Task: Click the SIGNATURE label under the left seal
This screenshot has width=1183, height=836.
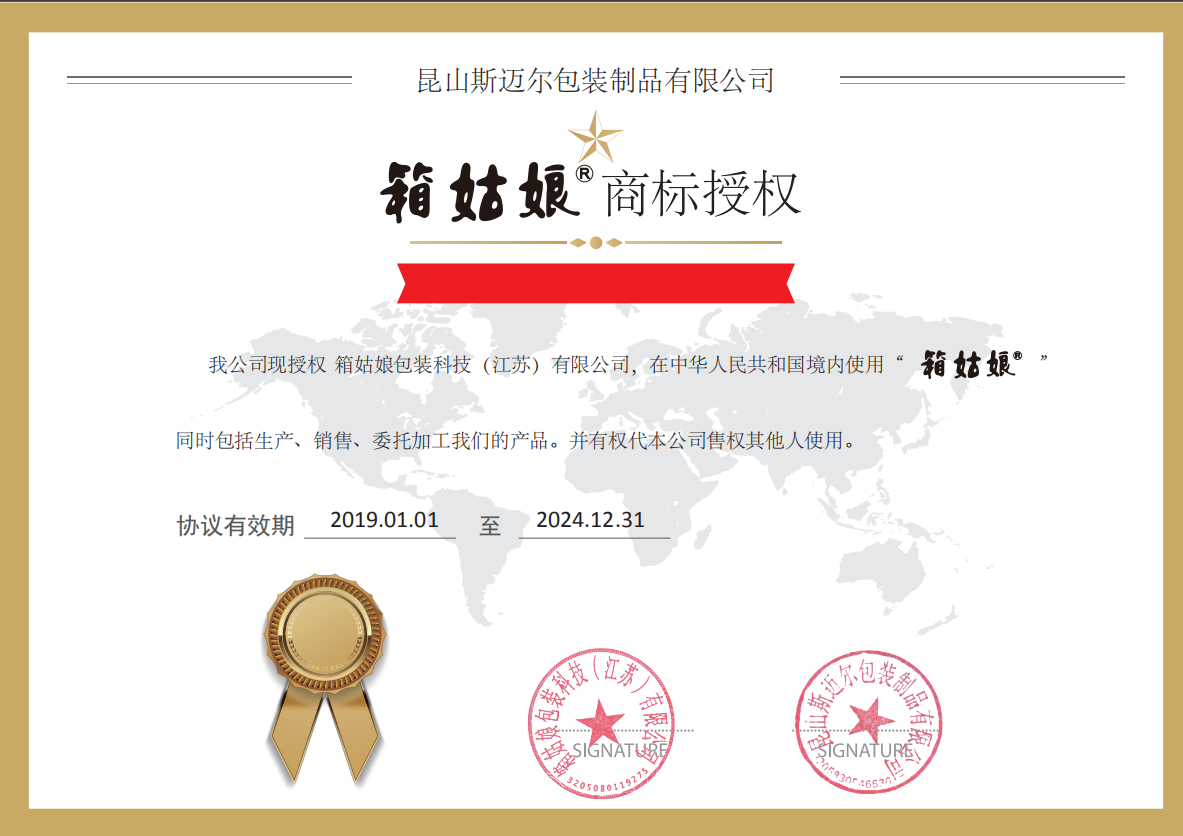Action: [620, 750]
